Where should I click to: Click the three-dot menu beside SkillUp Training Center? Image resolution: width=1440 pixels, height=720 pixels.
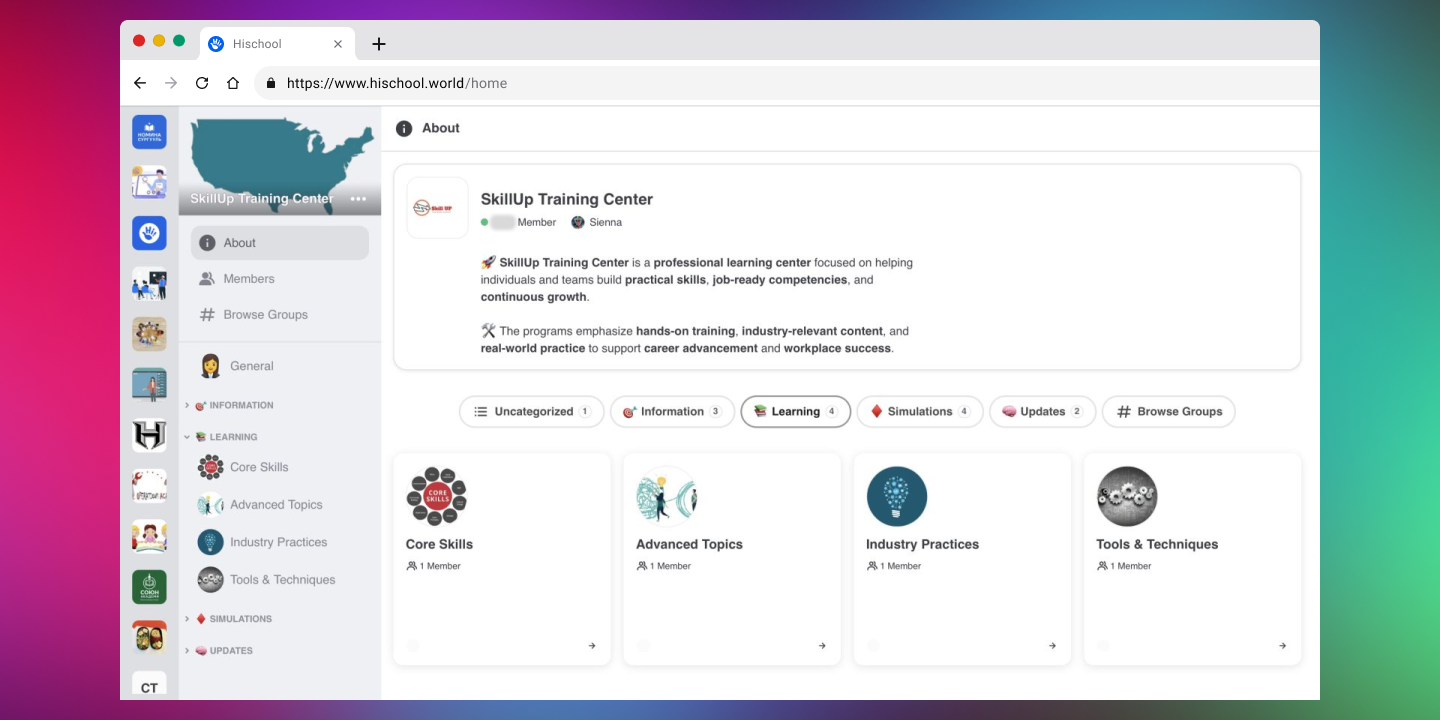(x=358, y=199)
